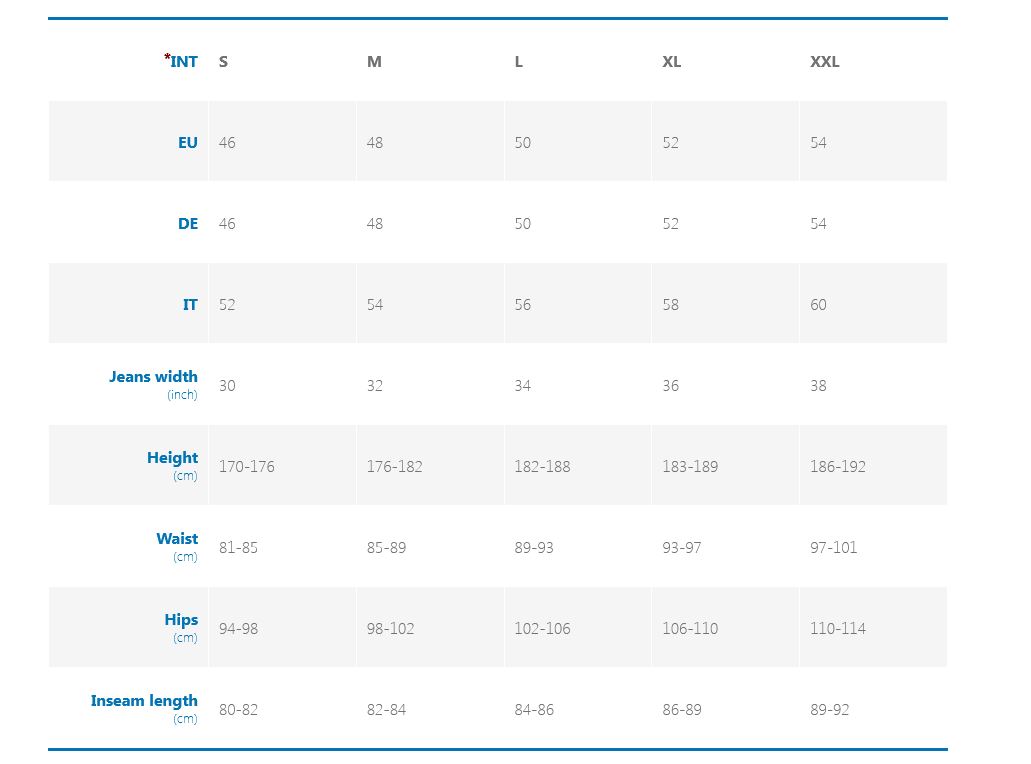Click the XXL size column header

[x=824, y=62]
